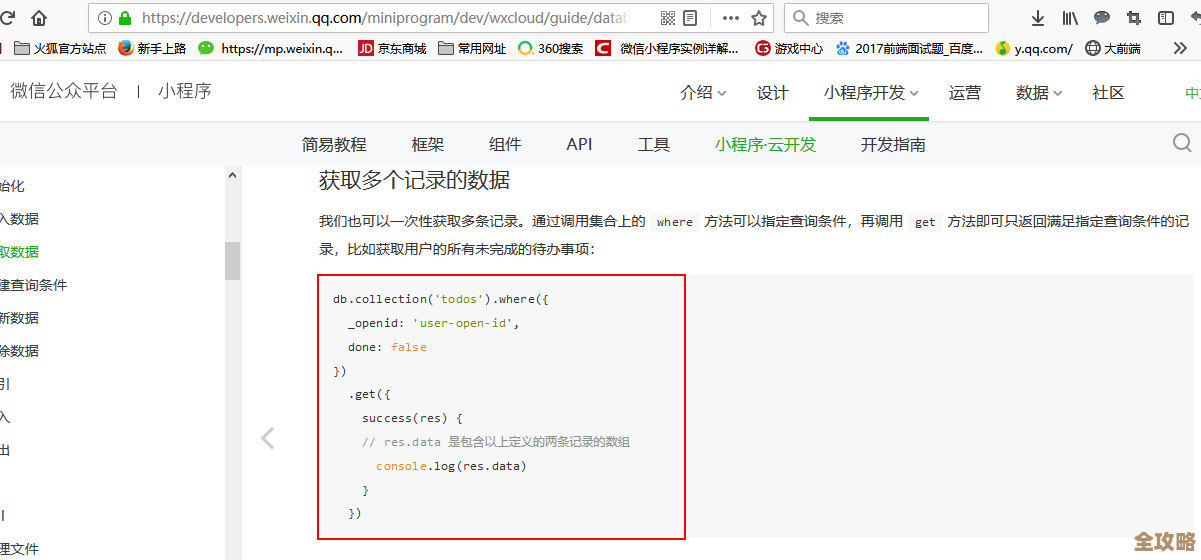Click the sidebar scrollbar up arrow
1201x560 pixels.
[x=233, y=175]
